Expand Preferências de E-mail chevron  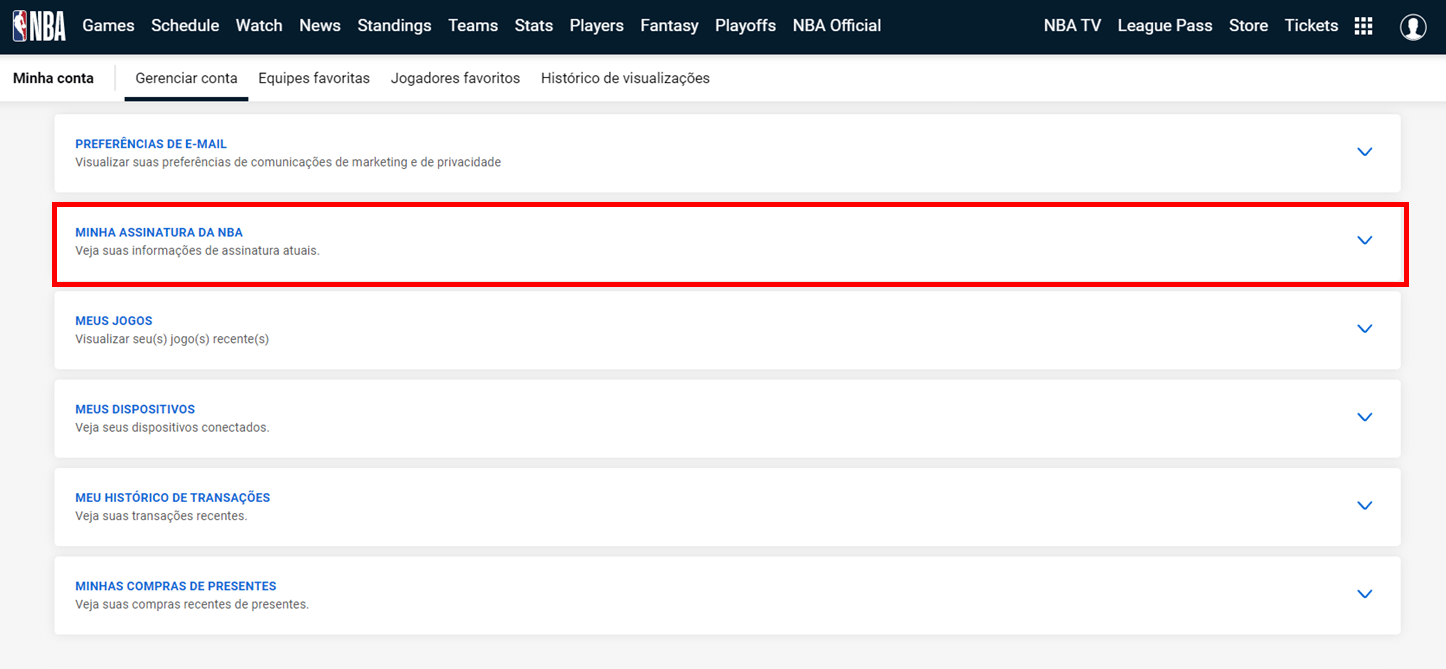point(1365,152)
